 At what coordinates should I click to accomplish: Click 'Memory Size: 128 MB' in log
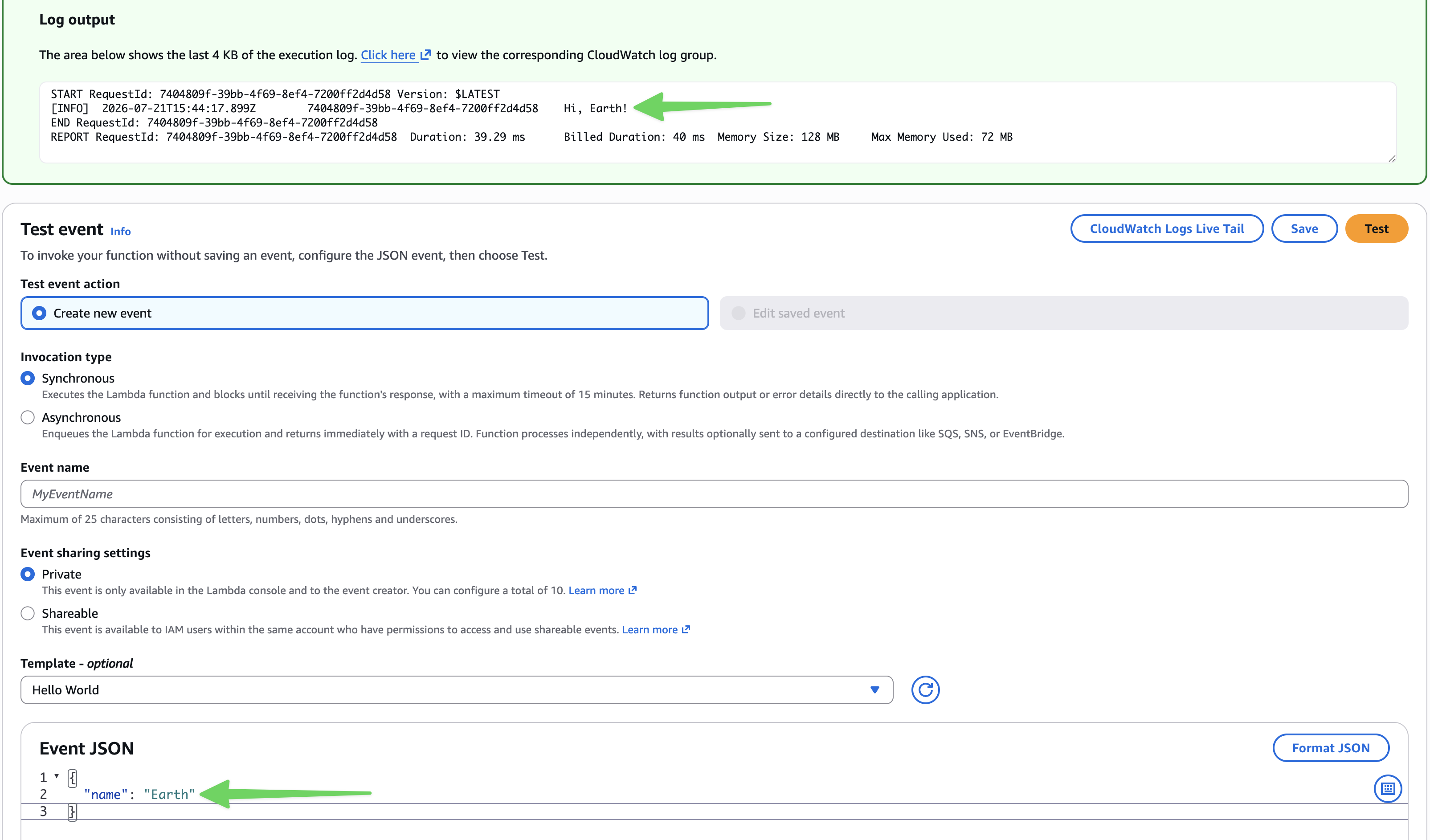[778, 137]
